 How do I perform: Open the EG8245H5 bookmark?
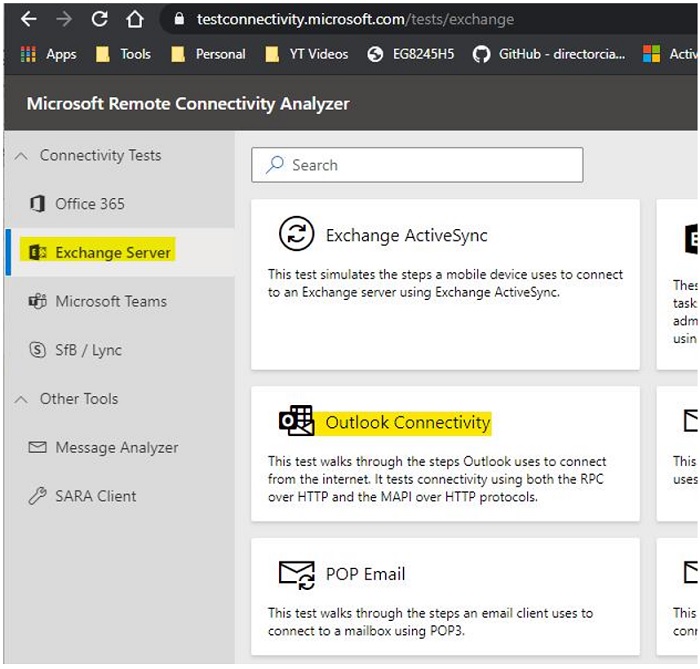click(411, 54)
